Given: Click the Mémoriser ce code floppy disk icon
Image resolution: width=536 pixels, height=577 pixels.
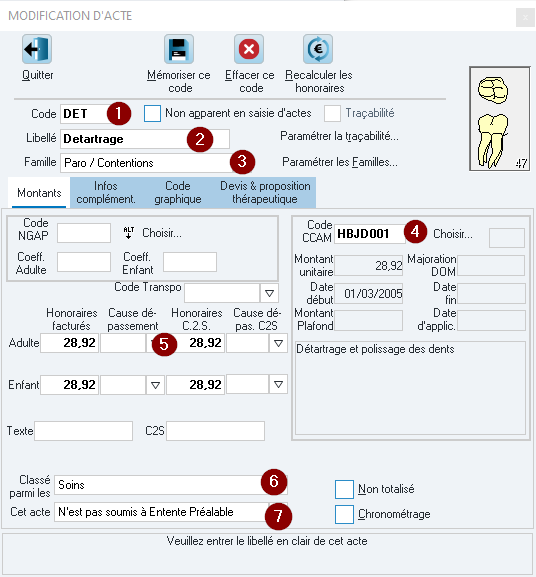Looking at the screenshot, I should (179, 49).
